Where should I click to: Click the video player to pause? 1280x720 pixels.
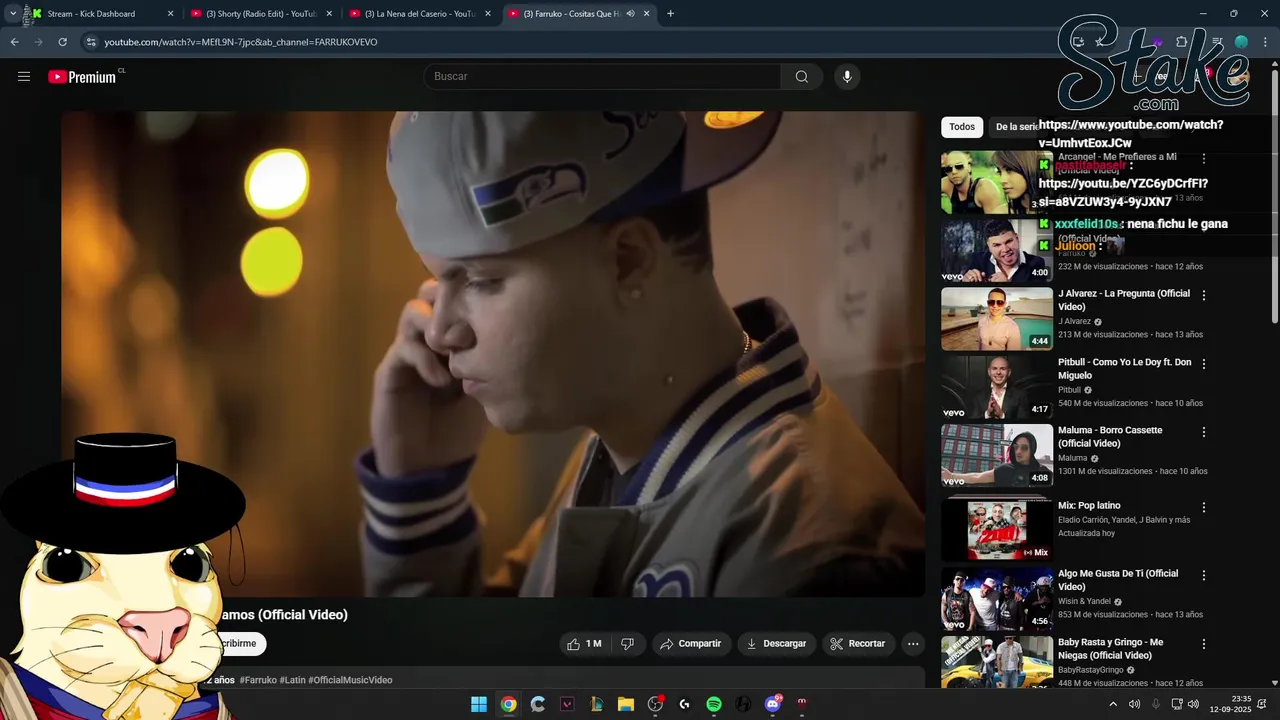(492, 354)
